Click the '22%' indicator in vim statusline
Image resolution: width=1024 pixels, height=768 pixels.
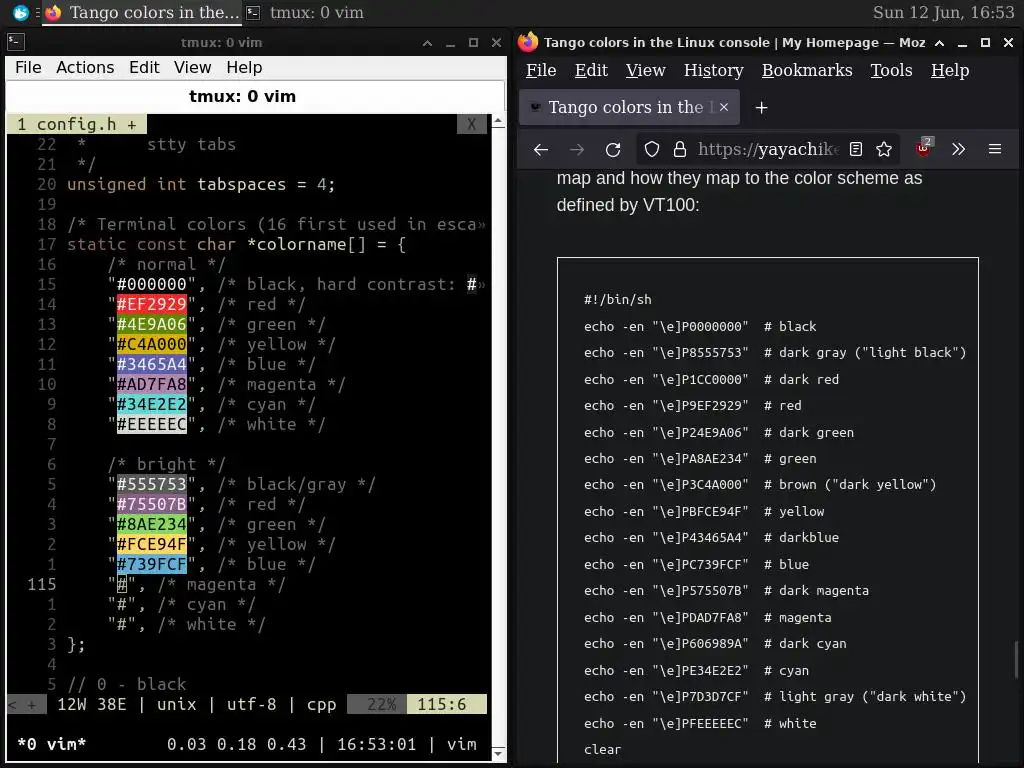[x=381, y=705]
